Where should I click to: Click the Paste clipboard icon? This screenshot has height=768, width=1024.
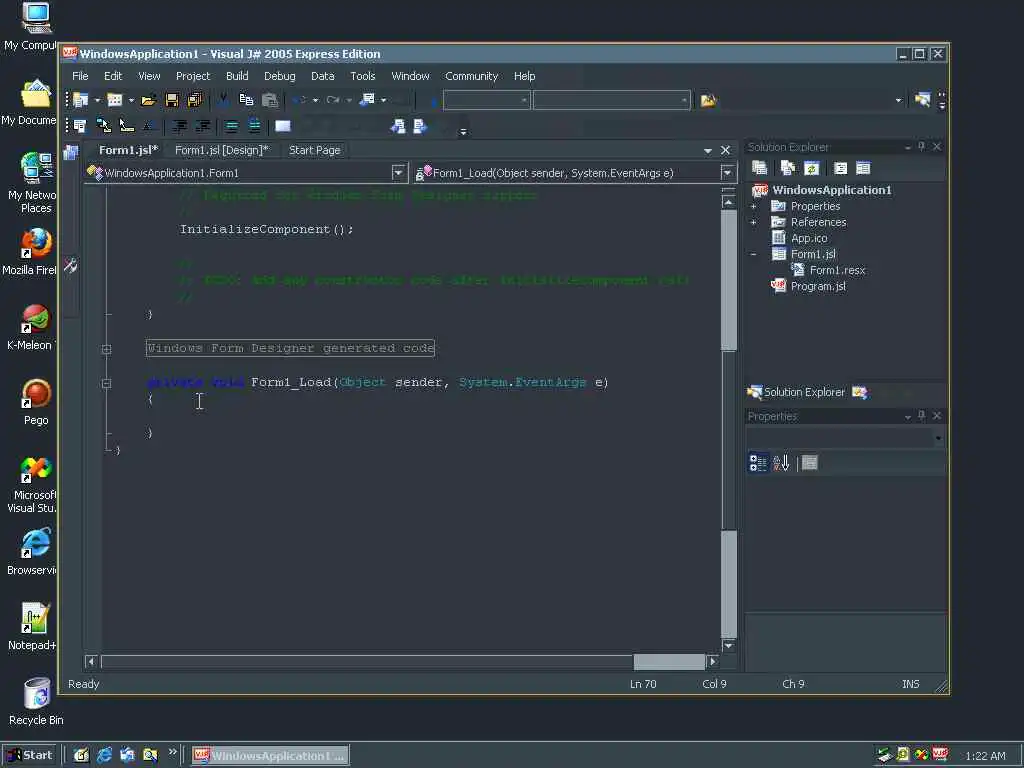pos(270,100)
